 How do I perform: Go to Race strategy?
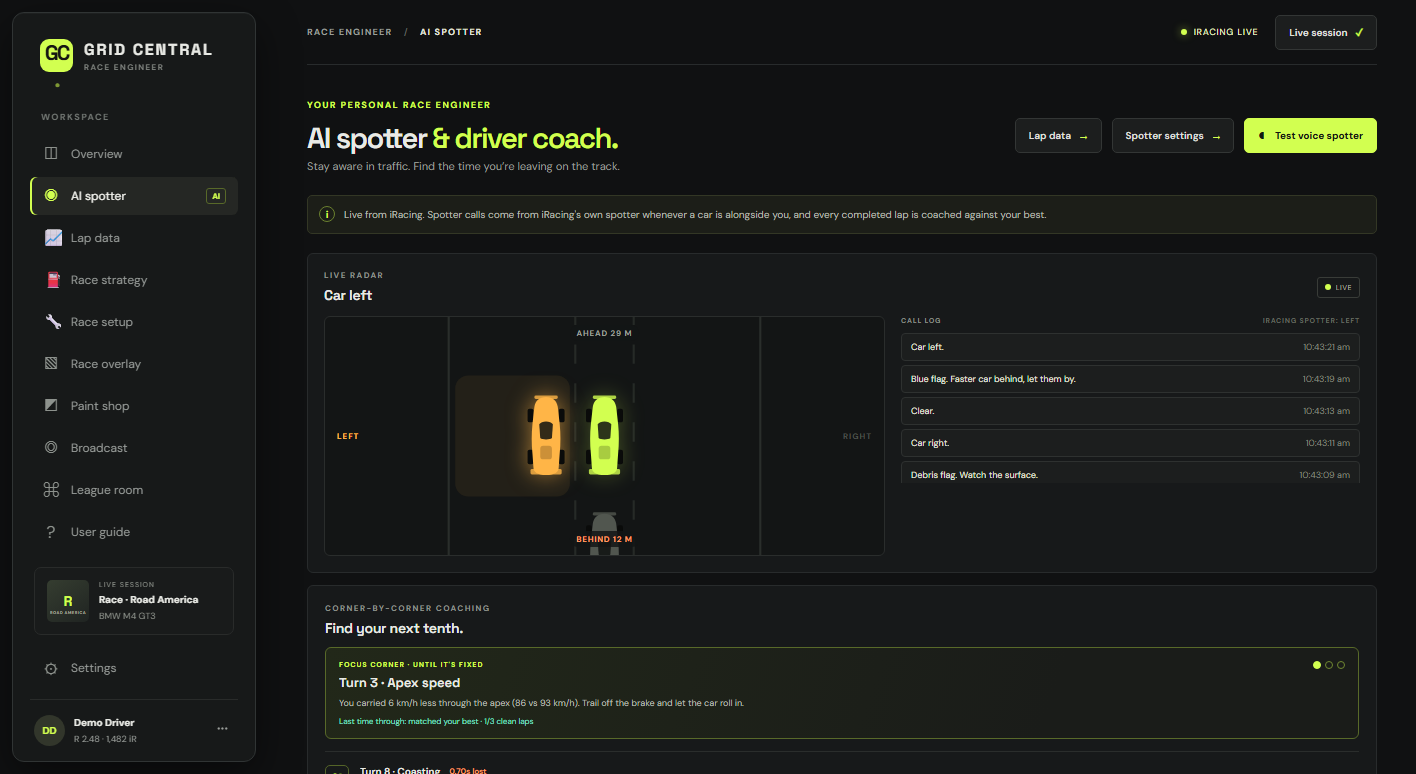click(134, 280)
